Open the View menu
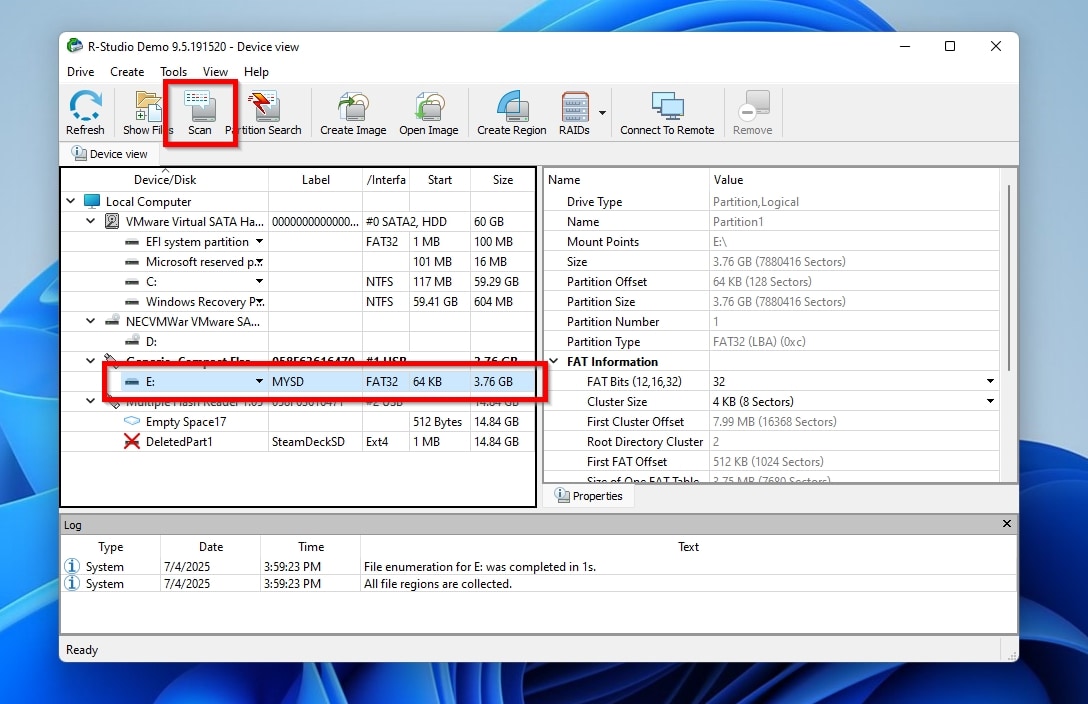The image size is (1088, 704). (x=215, y=72)
